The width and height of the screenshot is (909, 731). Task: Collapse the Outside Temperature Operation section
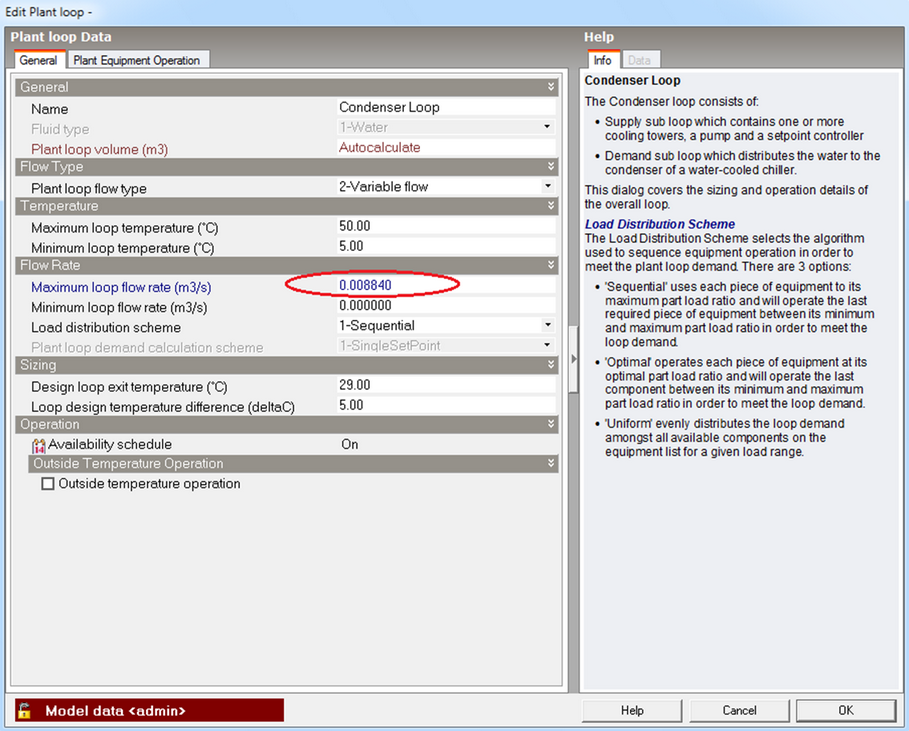pyautogui.click(x=550, y=464)
